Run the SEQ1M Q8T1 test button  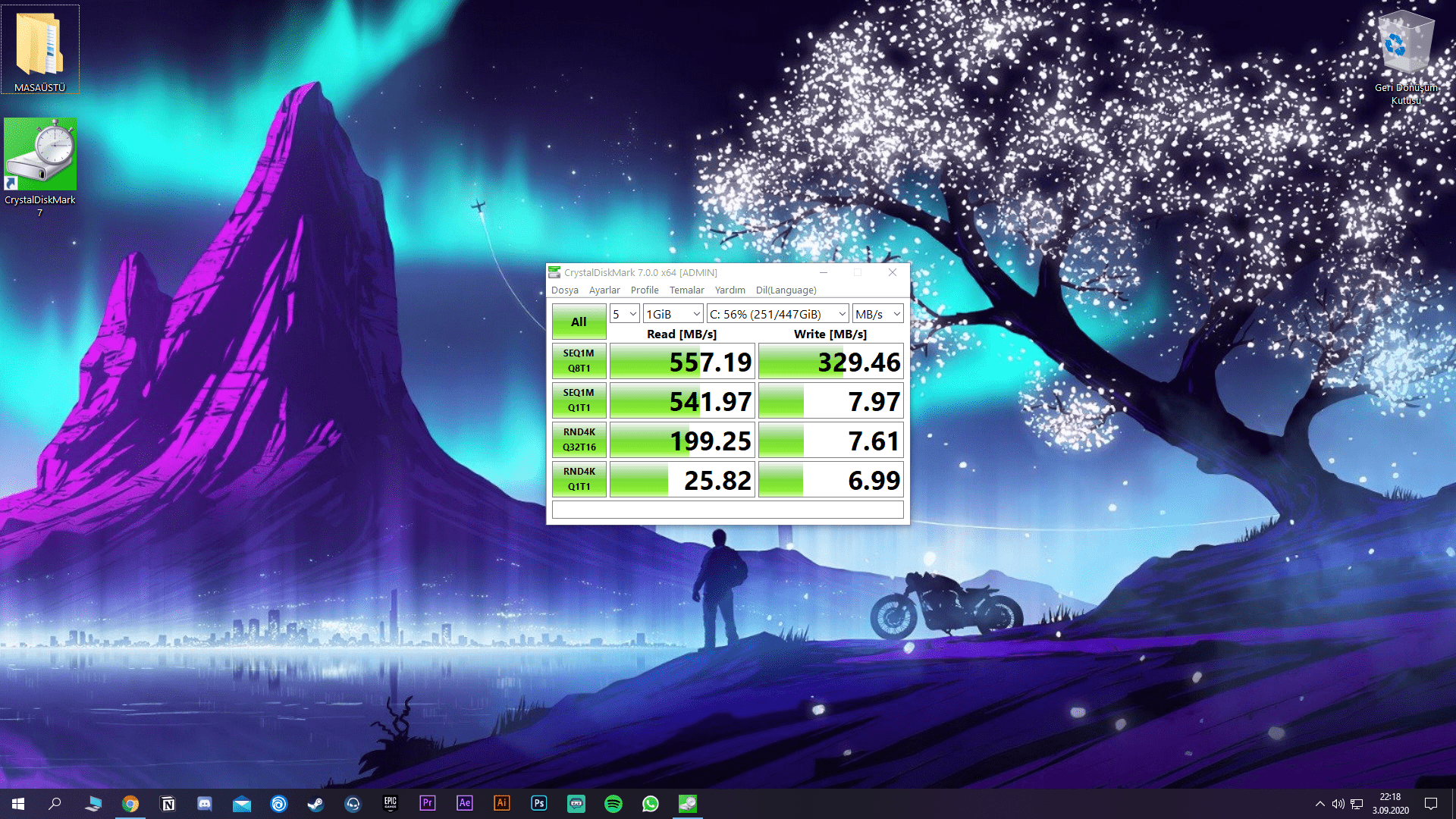click(x=579, y=361)
